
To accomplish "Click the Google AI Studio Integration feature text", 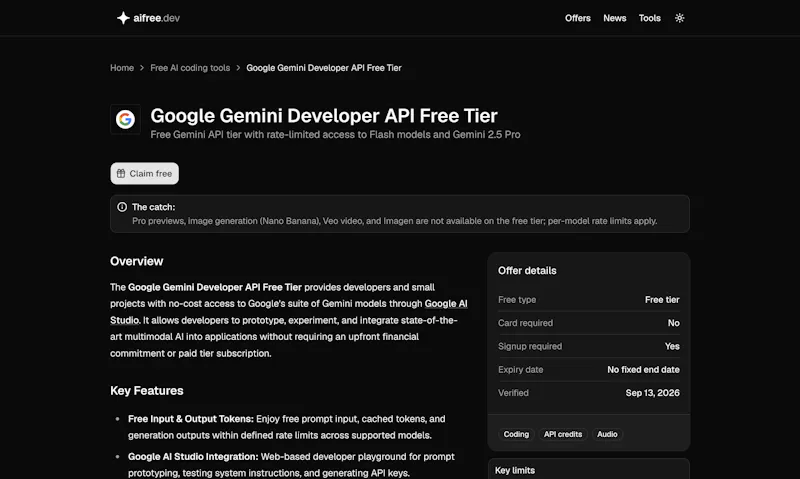I will 193,457.
